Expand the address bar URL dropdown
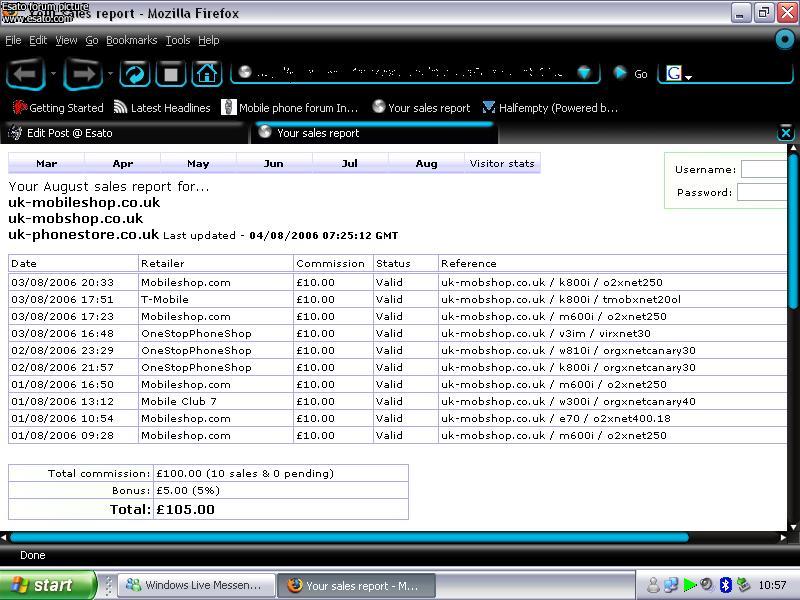 tap(585, 73)
